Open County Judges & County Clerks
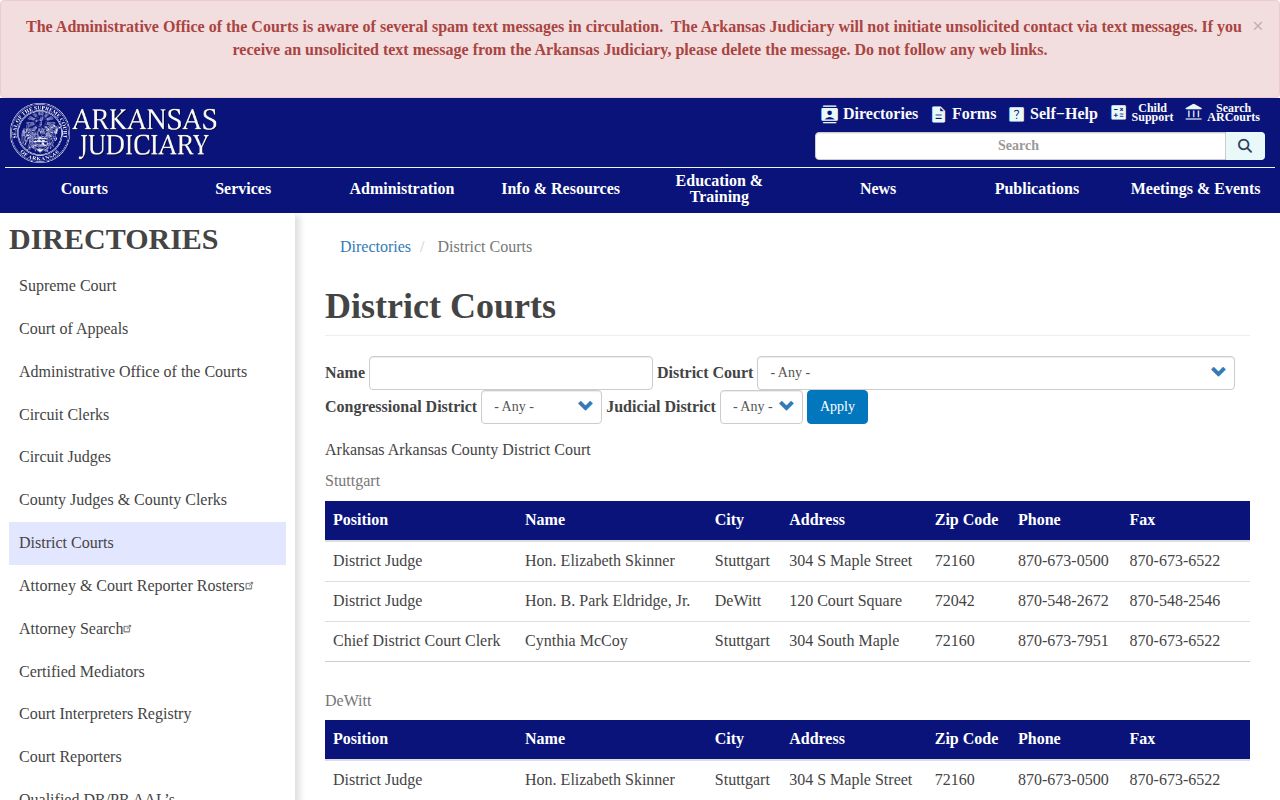 coord(123,500)
